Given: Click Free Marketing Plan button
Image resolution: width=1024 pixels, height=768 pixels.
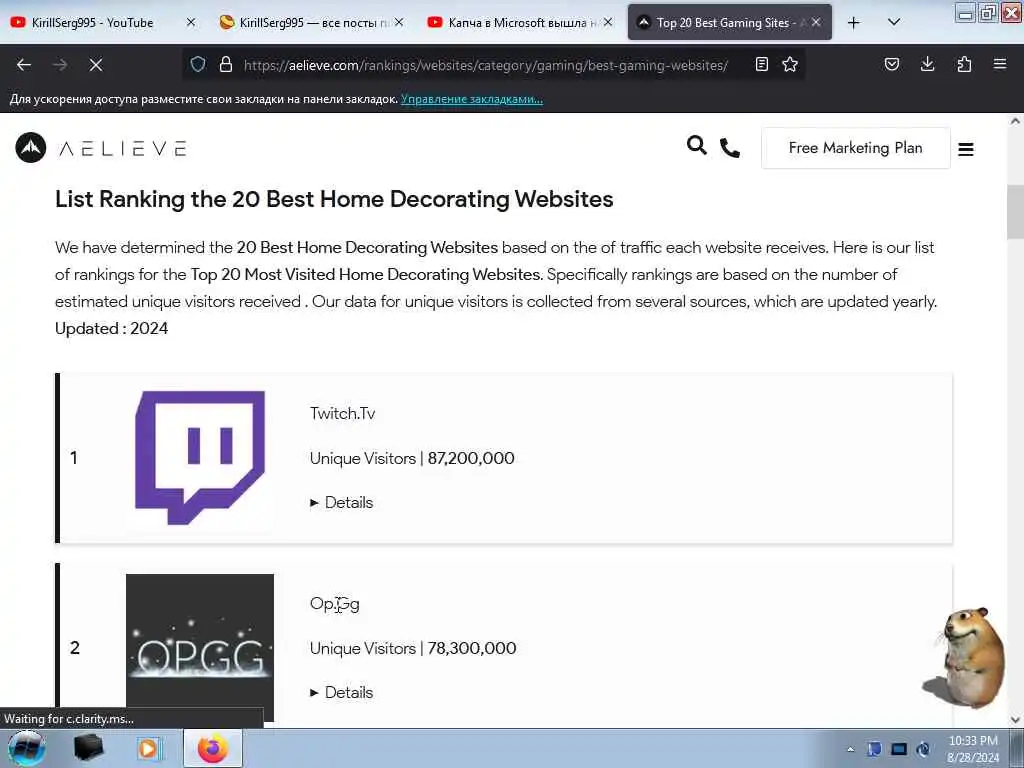Looking at the screenshot, I should pos(856,148).
